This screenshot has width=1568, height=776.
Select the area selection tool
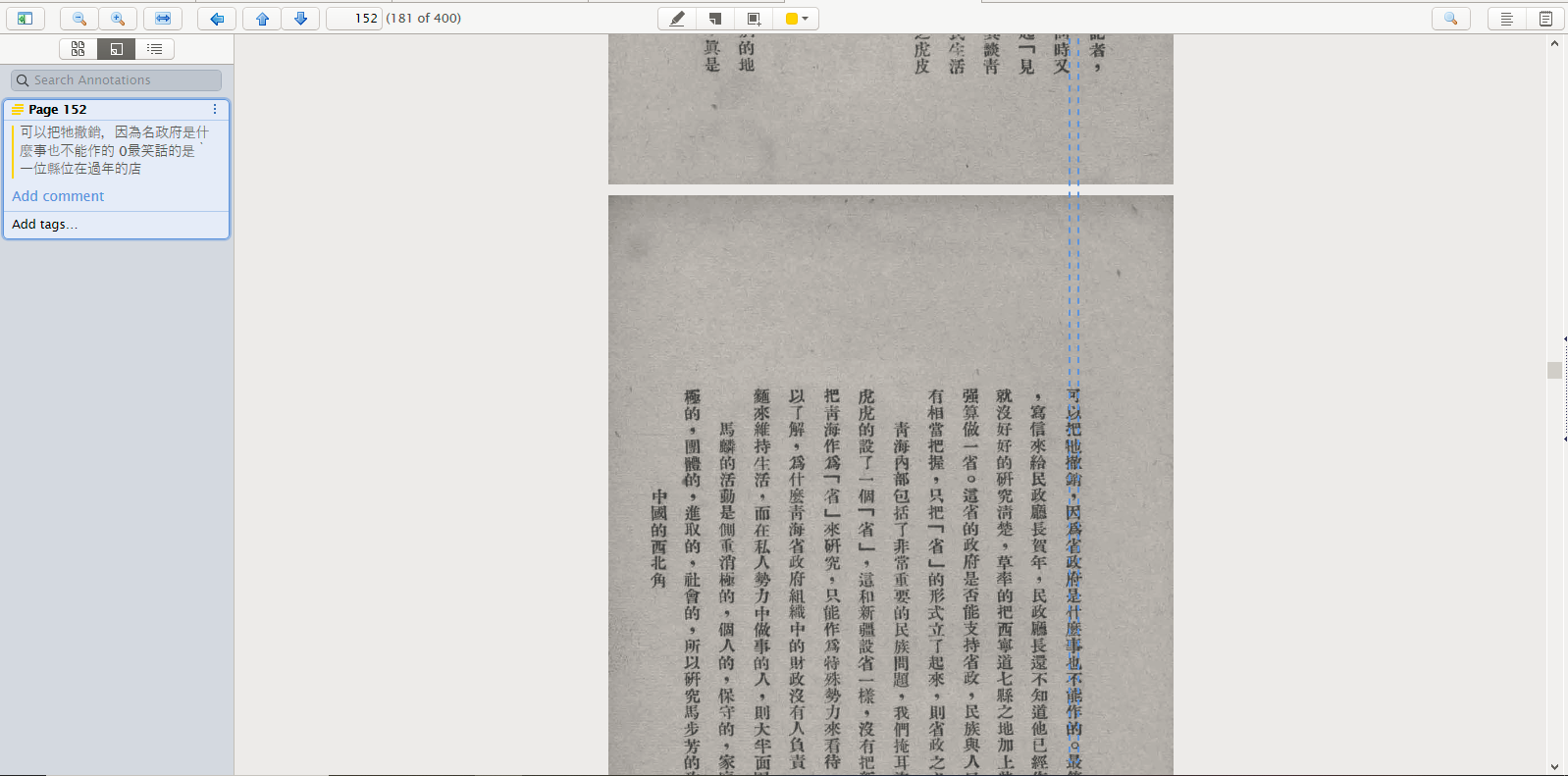click(x=754, y=19)
